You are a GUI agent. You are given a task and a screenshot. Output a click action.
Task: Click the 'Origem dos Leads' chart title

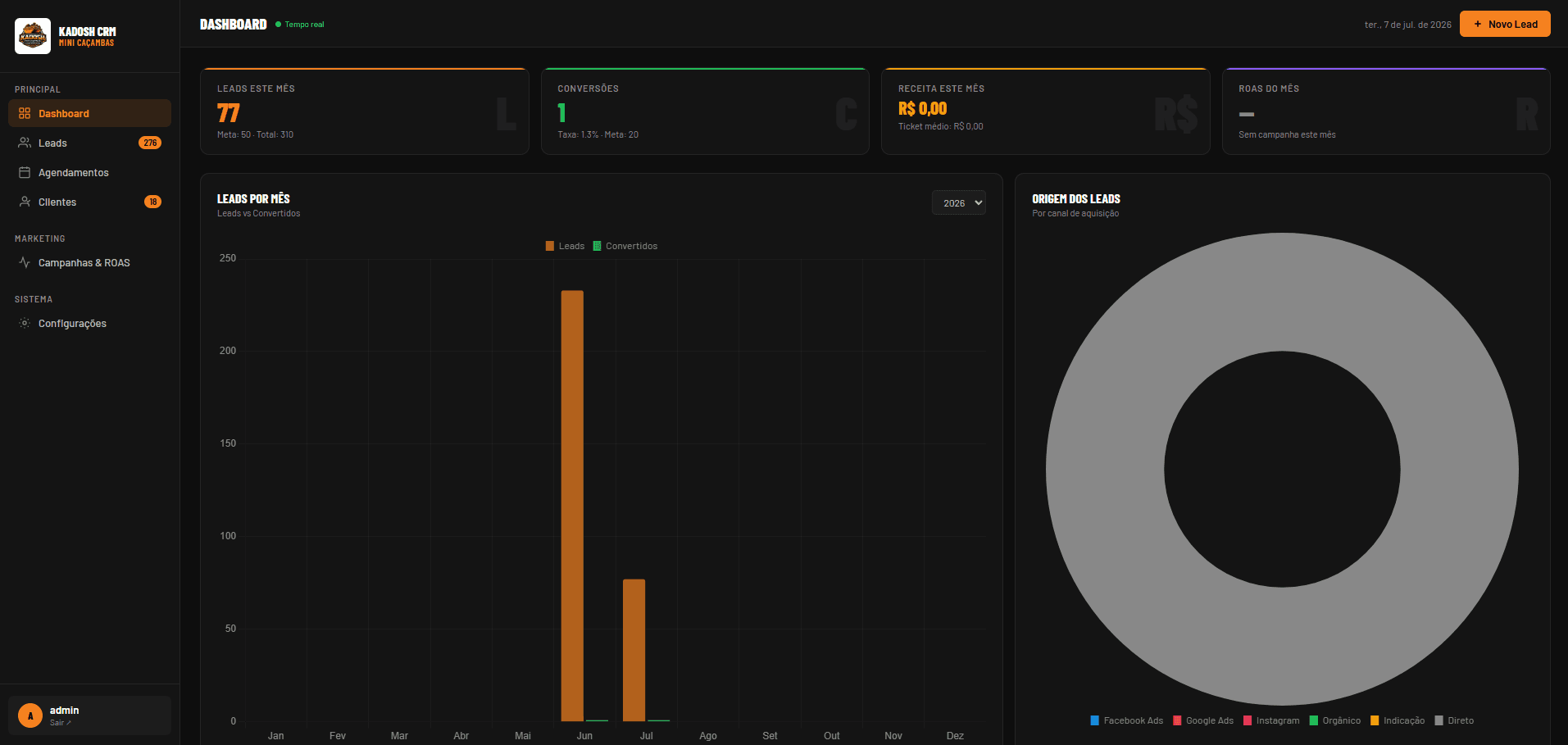pyautogui.click(x=1075, y=198)
